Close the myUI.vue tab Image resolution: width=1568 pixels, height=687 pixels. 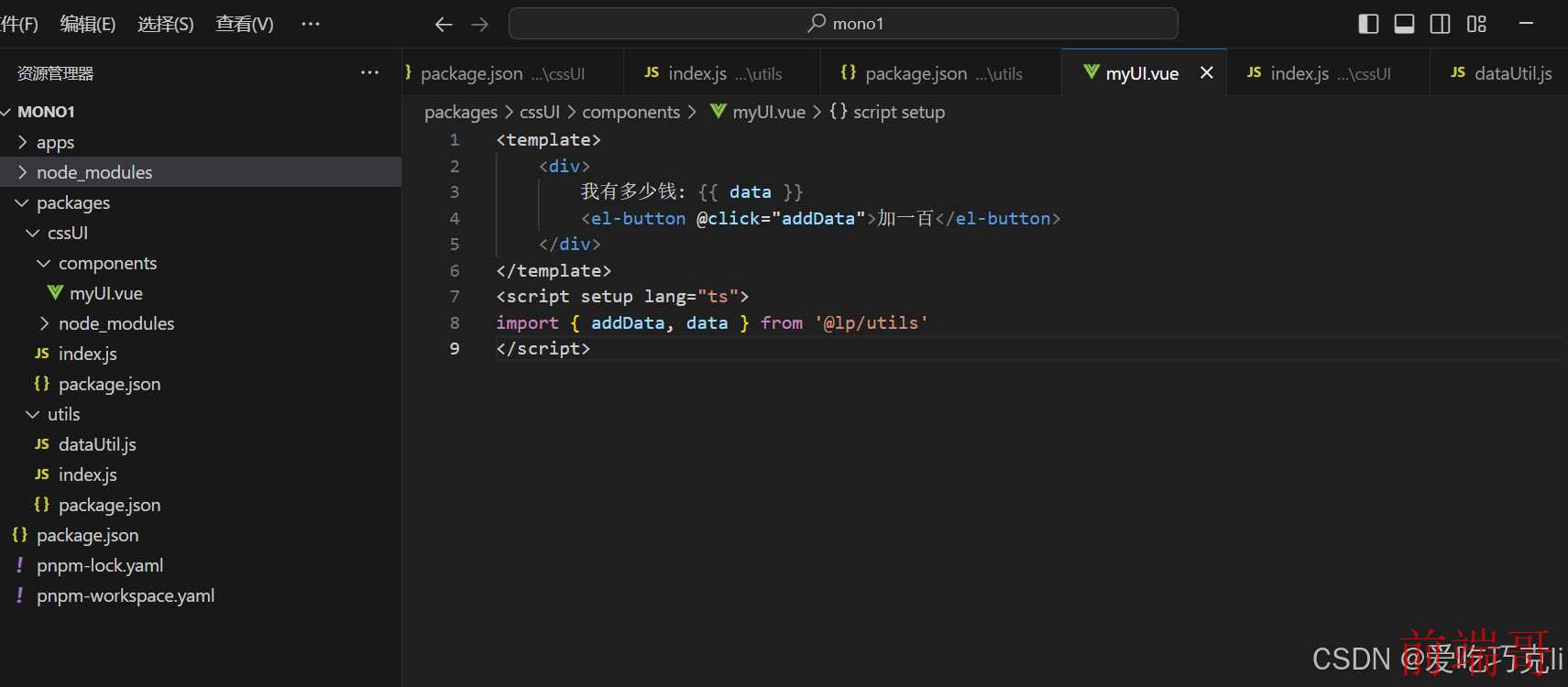(x=1207, y=72)
